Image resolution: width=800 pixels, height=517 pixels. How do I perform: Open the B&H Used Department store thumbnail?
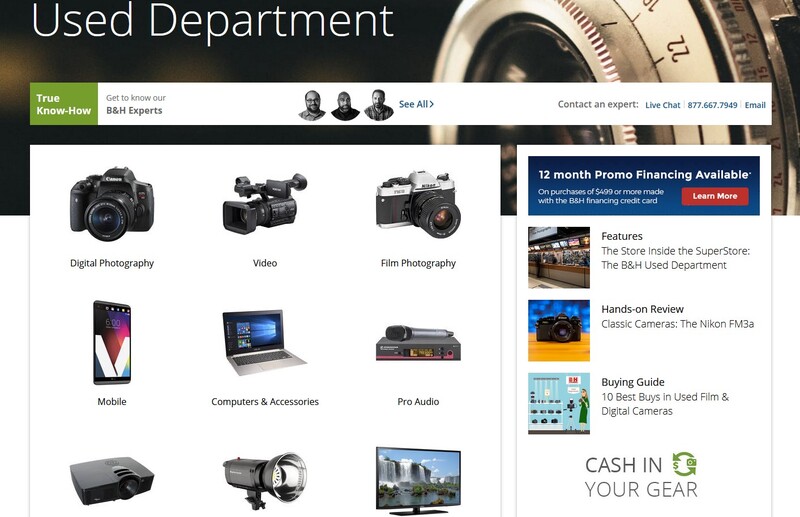click(x=559, y=258)
